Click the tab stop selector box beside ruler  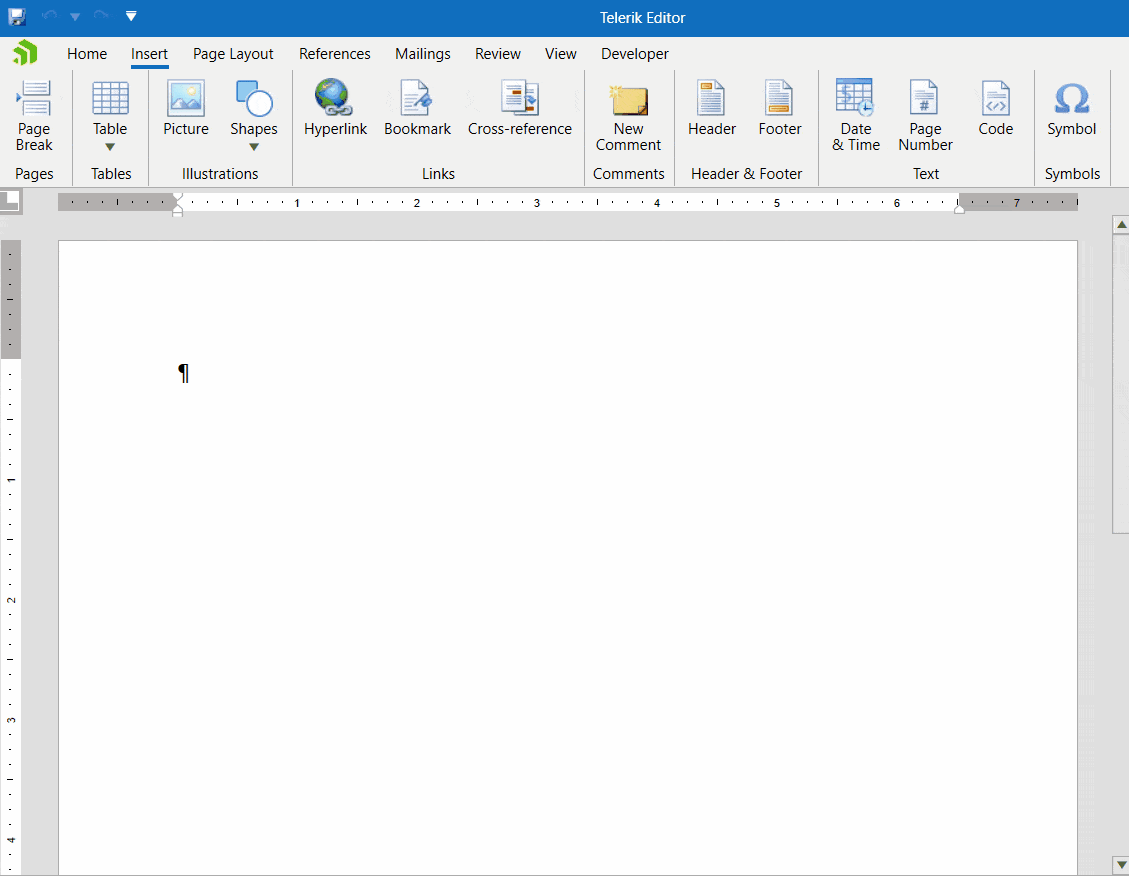[10, 200]
